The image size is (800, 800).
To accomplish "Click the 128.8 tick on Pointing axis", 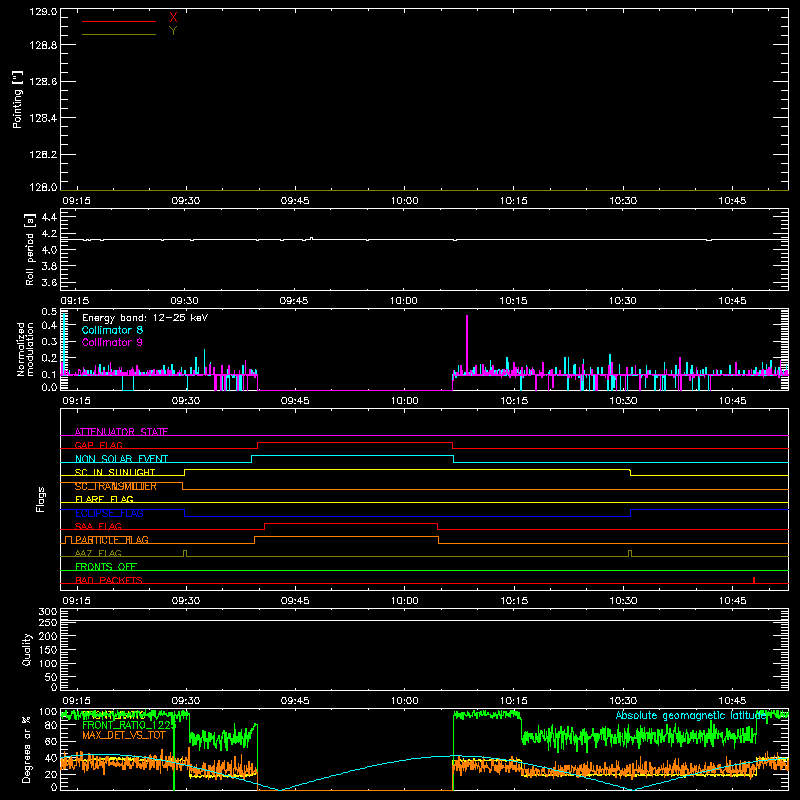I will [x=43, y=45].
